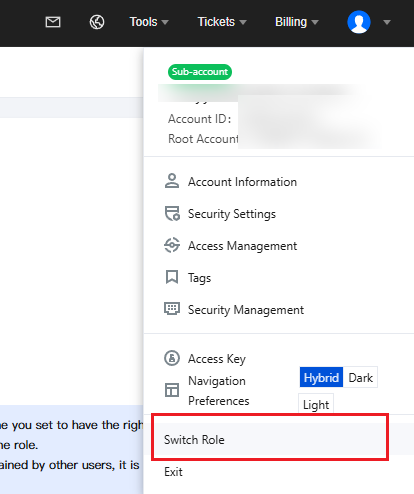Expand the Tickets dropdown menu
Screen dimensions: 414x494
(222, 22)
